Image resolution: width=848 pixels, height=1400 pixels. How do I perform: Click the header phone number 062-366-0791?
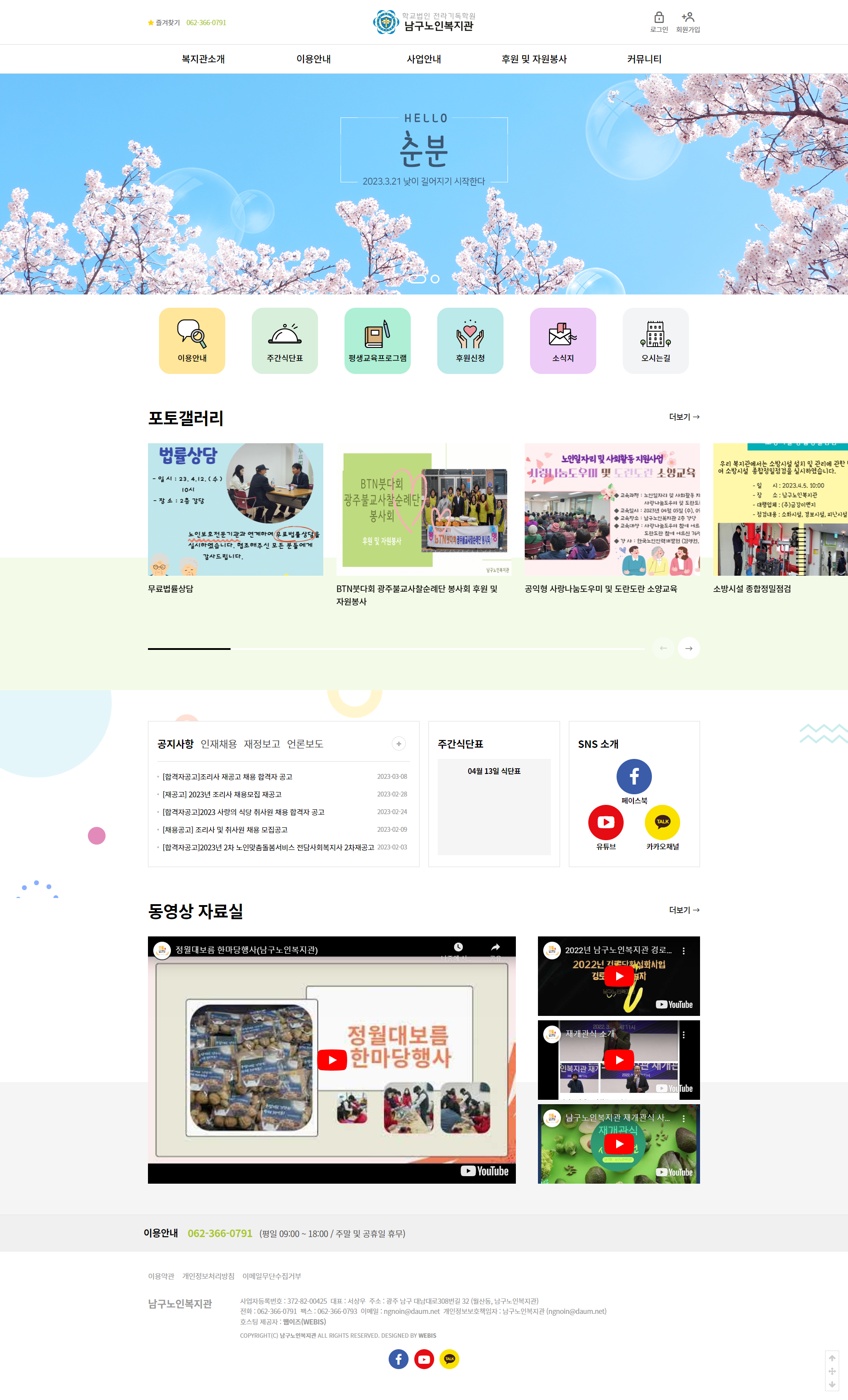point(206,23)
